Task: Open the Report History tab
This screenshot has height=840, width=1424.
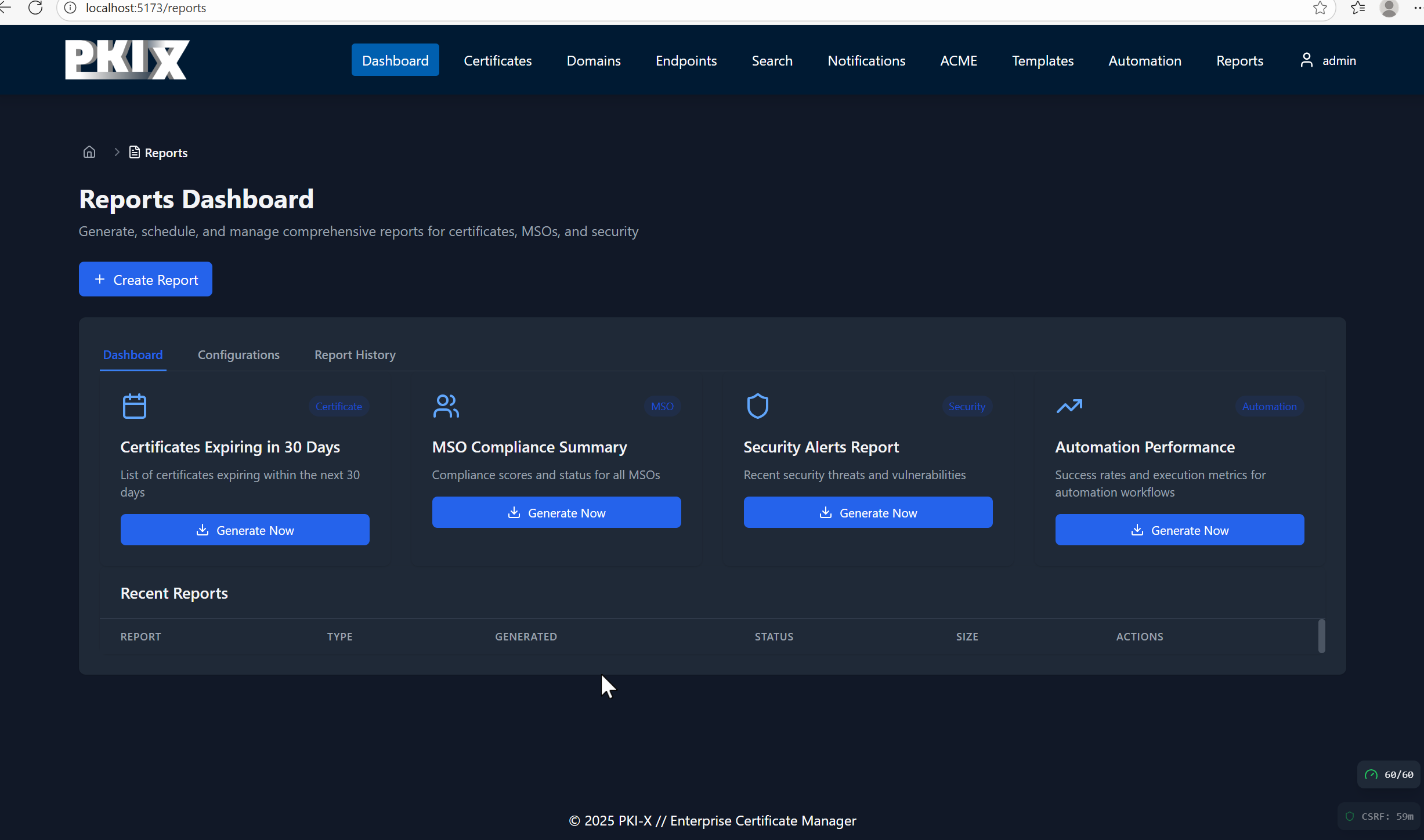Action: 355,354
